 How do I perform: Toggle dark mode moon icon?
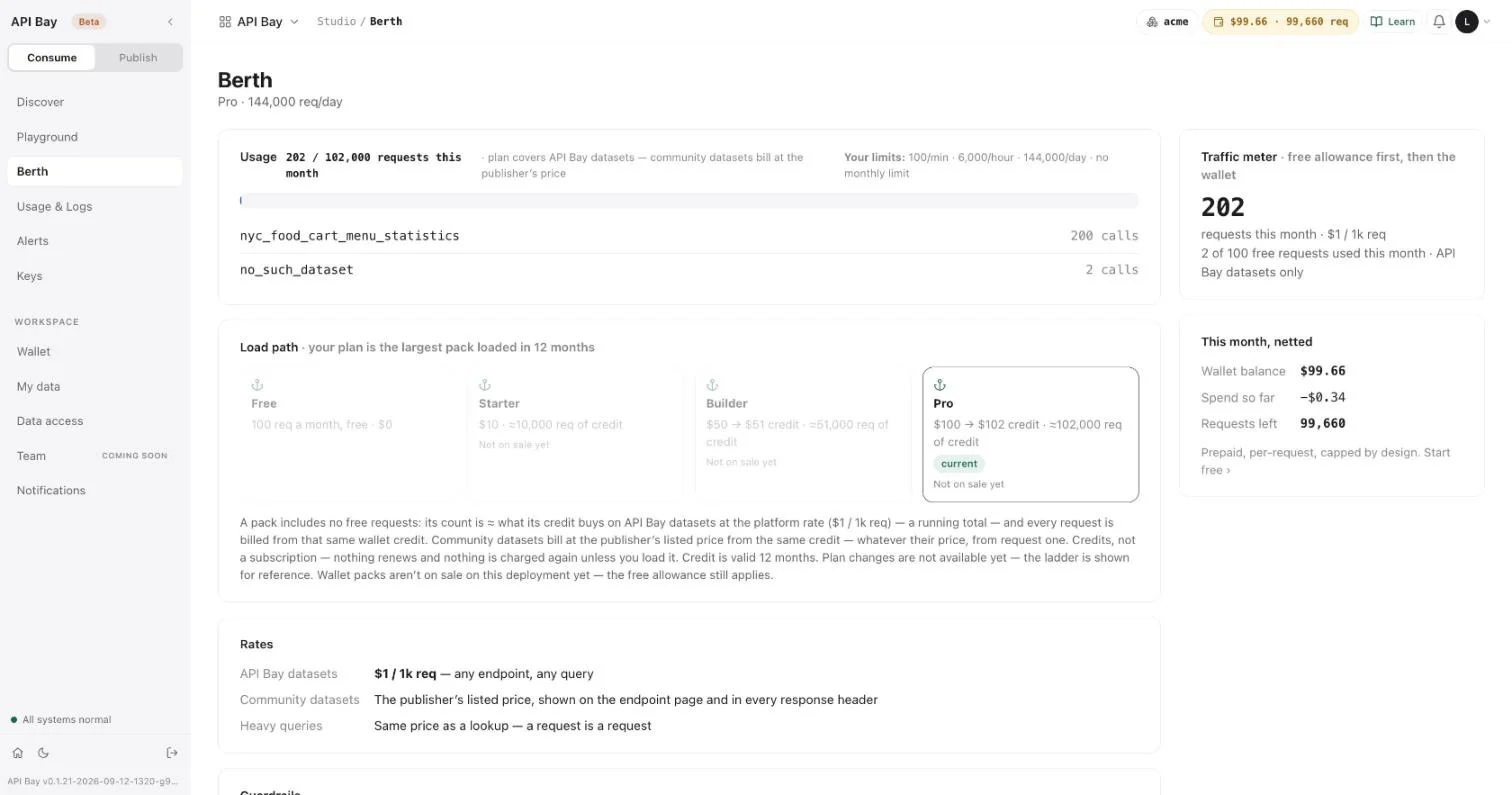tap(43, 753)
